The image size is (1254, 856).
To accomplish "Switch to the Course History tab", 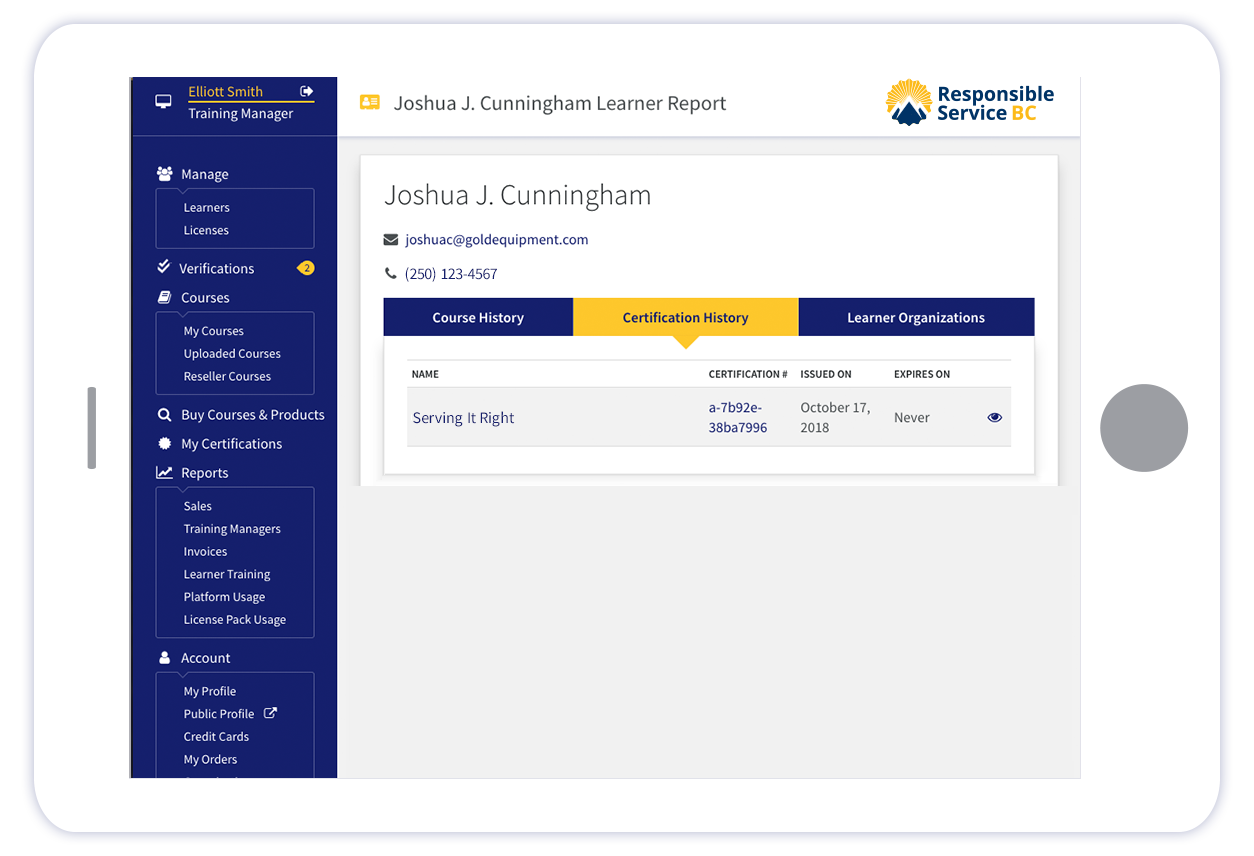I will pyautogui.click(x=478, y=318).
